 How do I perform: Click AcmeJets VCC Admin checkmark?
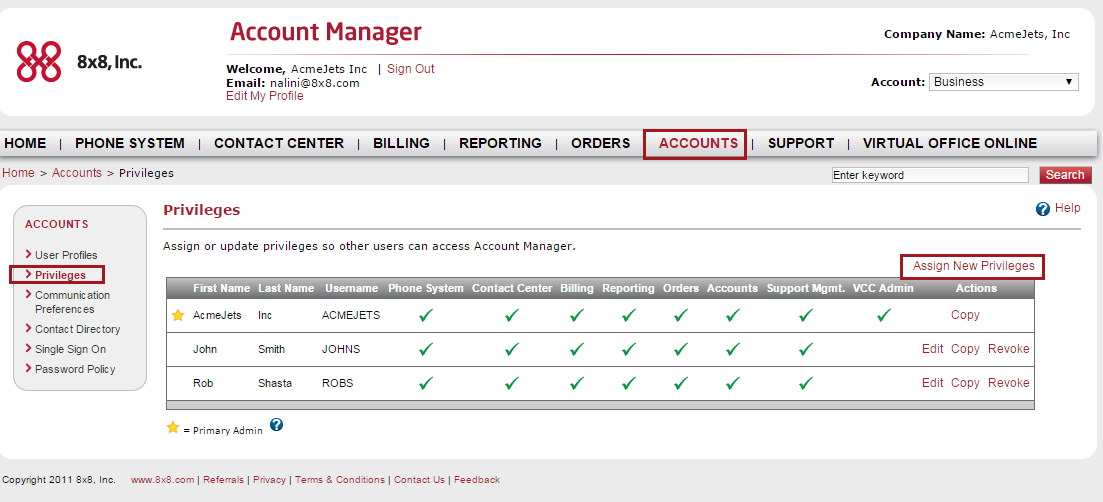click(x=884, y=316)
